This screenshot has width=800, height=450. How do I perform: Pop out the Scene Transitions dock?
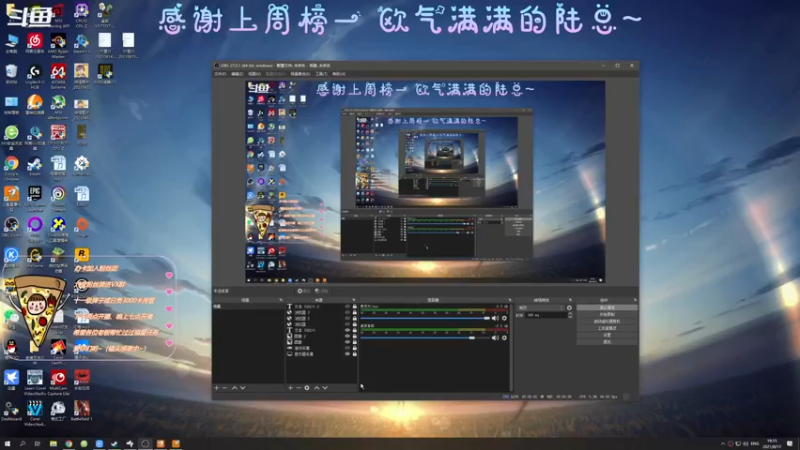click(570, 300)
